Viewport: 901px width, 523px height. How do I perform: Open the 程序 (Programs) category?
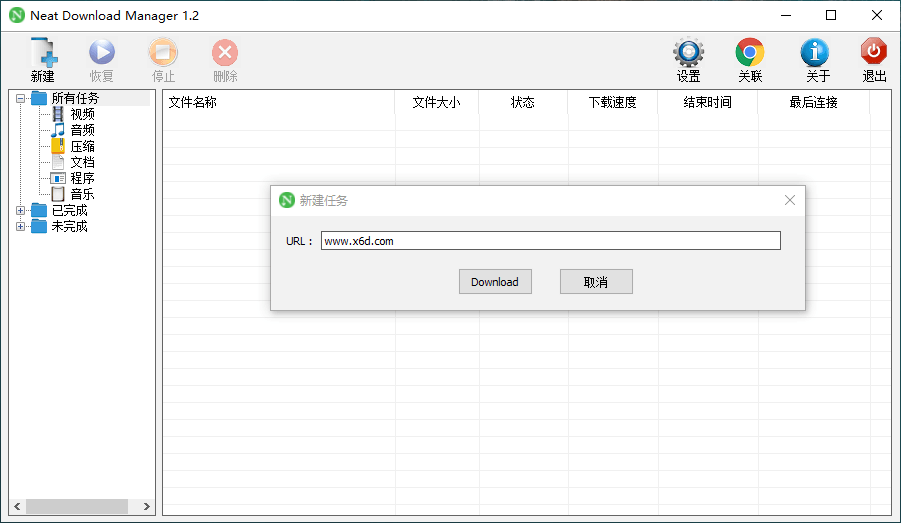[82, 178]
